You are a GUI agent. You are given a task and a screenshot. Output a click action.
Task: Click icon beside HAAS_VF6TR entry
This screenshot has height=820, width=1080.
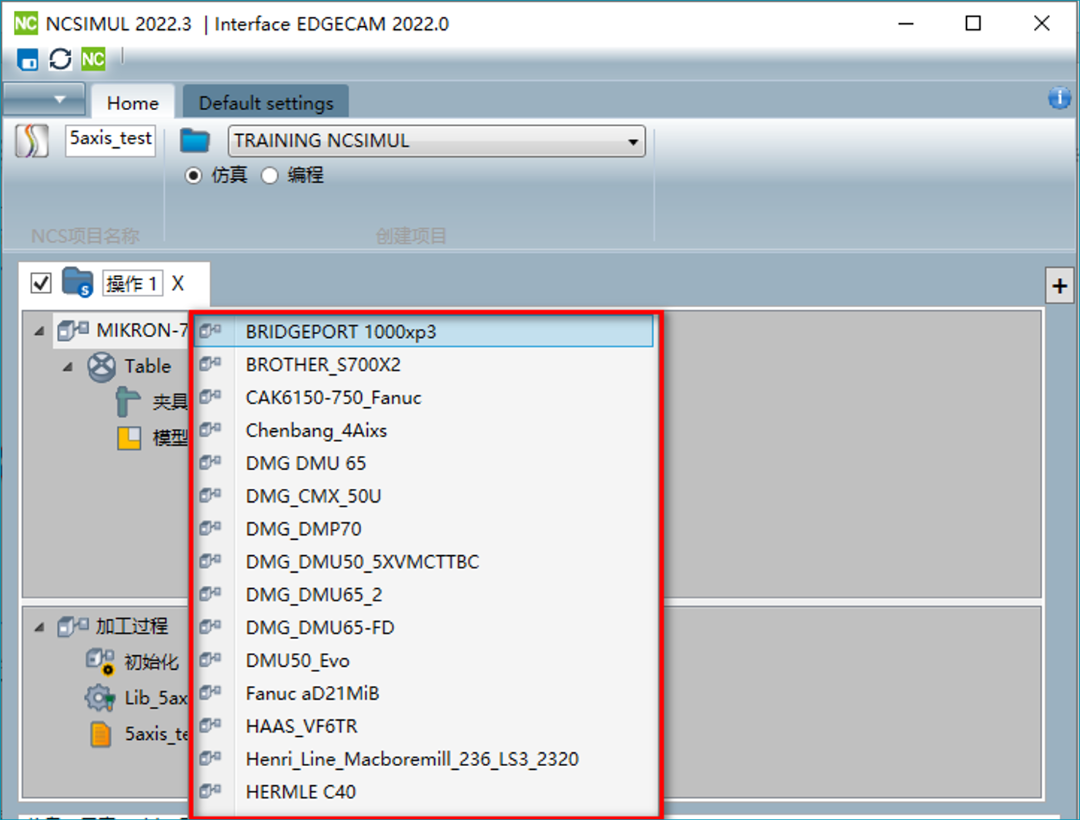(210, 726)
